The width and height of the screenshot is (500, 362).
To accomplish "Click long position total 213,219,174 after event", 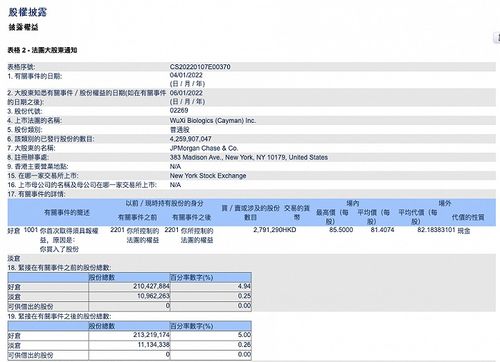I will pos(151,335).
